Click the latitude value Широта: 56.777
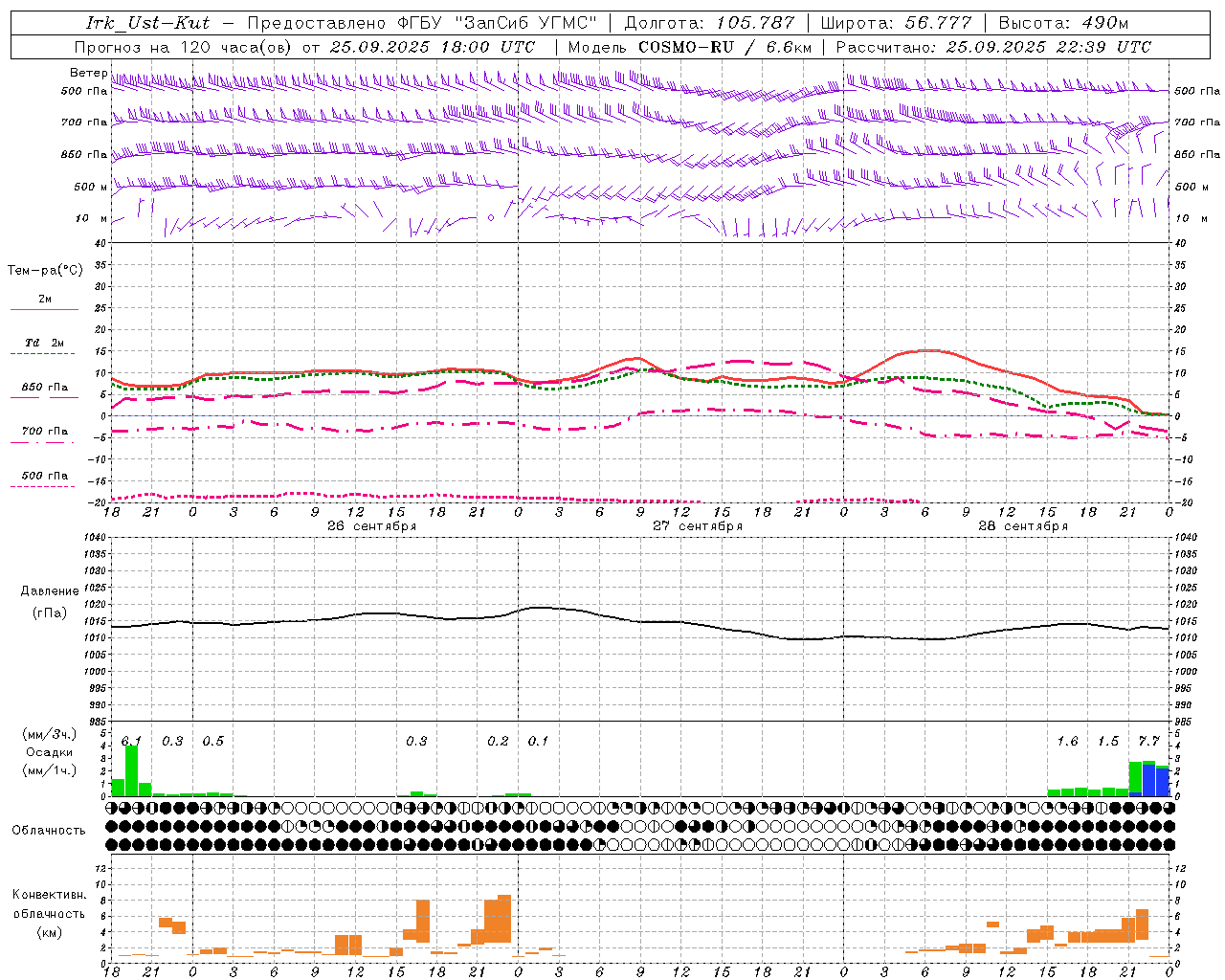 (x=896, y=23)
